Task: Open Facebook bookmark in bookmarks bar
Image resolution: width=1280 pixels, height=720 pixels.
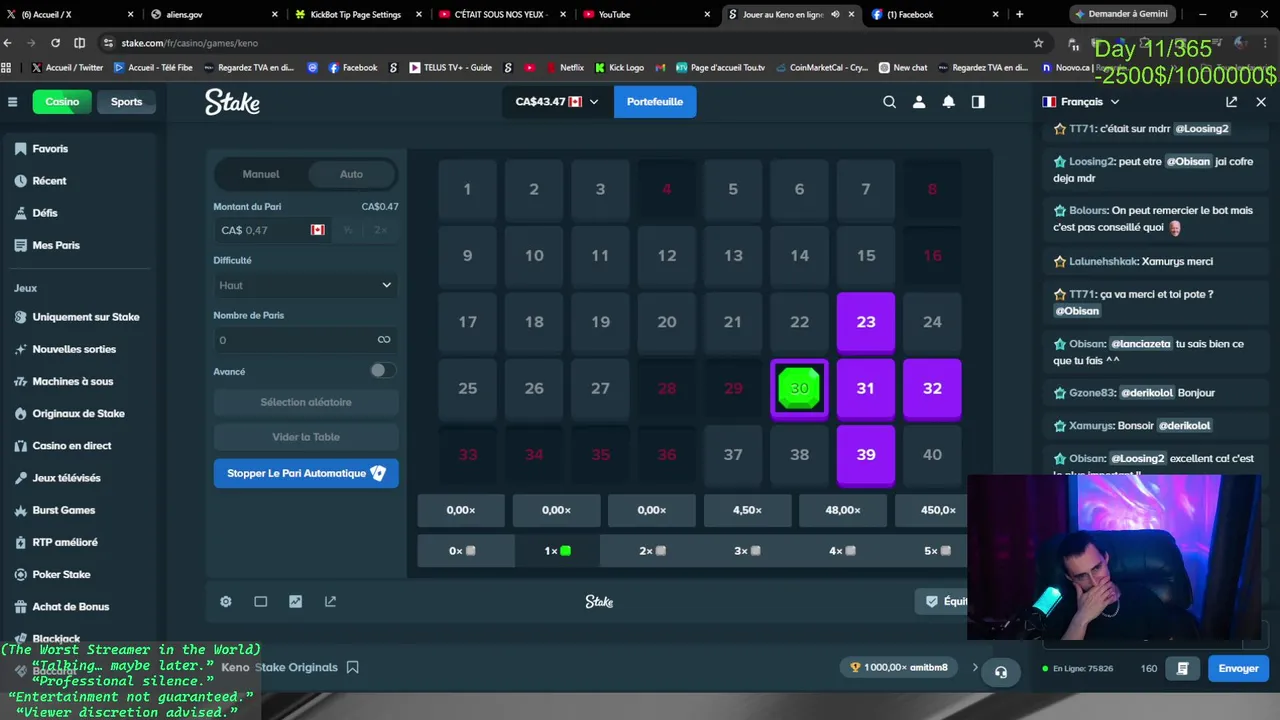Action: 353,67
